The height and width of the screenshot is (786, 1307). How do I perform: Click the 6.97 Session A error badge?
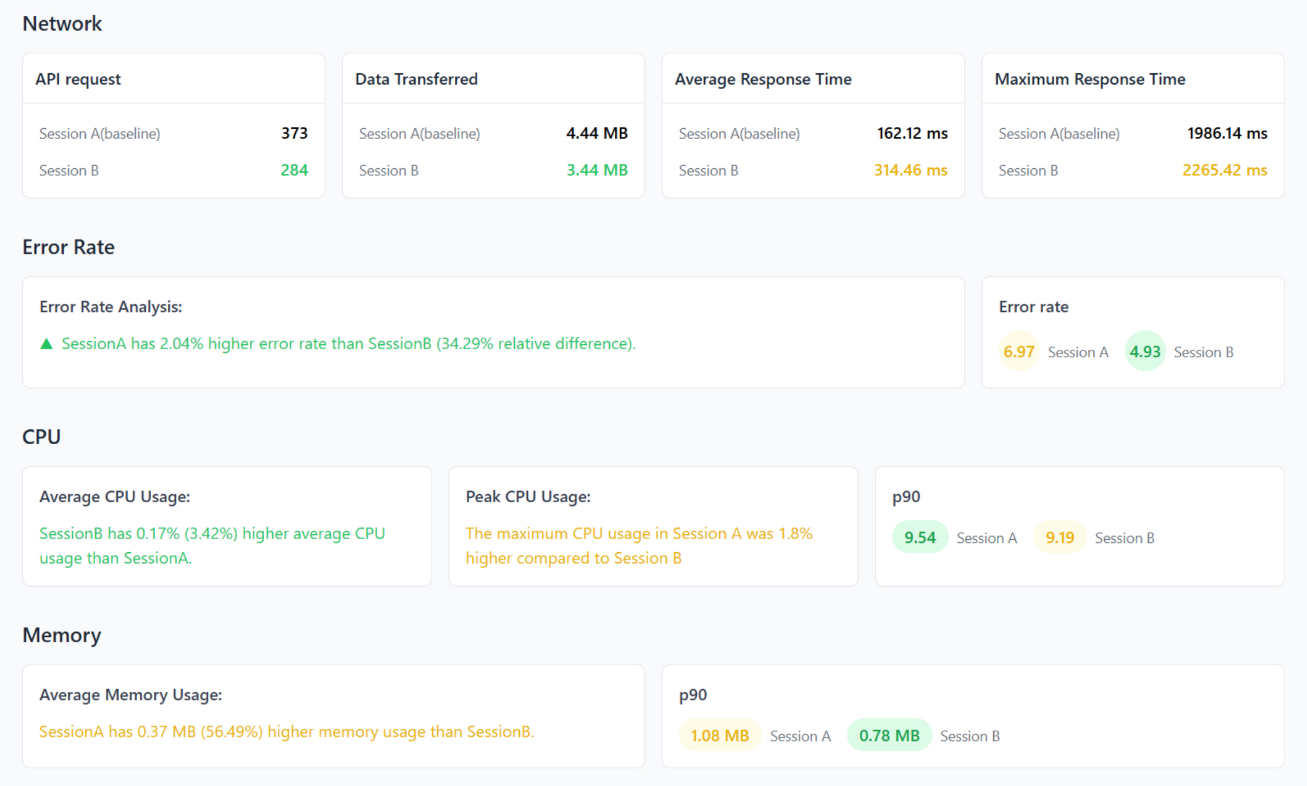point(1019,352)
